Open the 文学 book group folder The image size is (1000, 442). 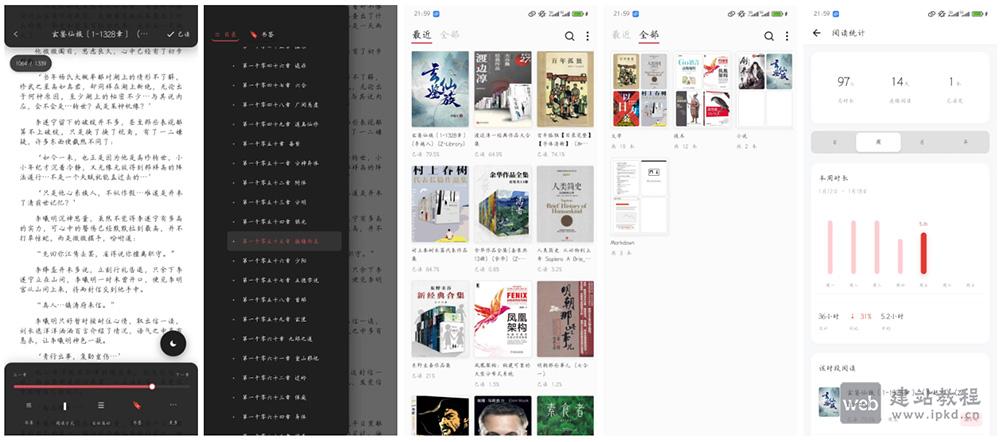[x=640, y=90]
